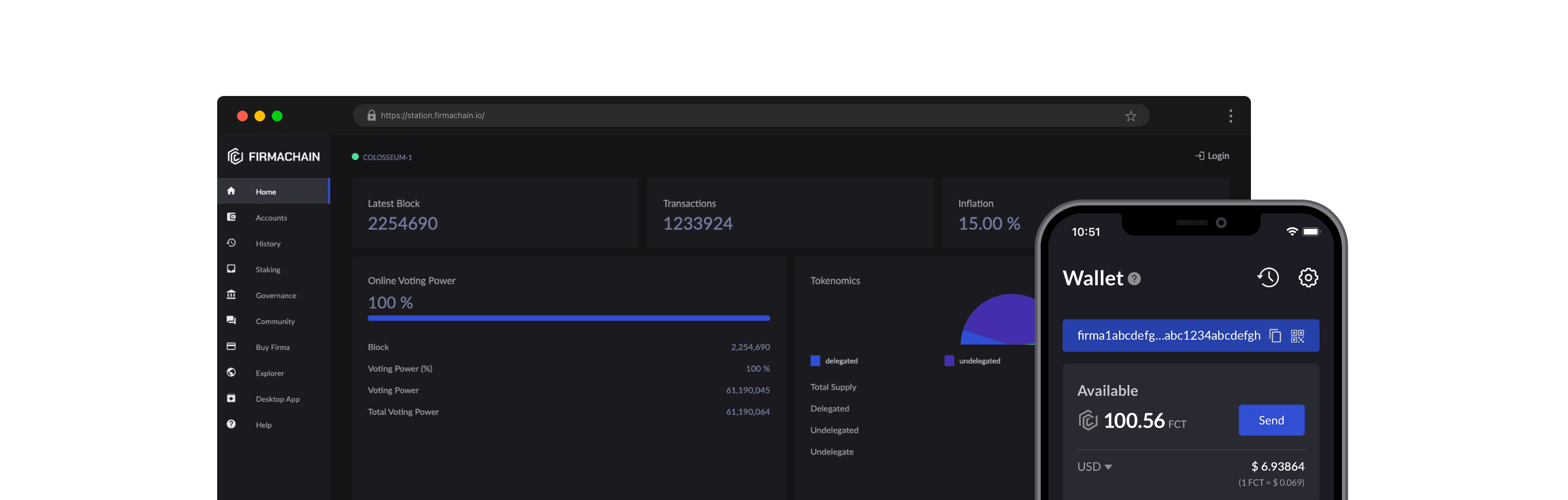1568x500 pixels.
Task: Open the Home menu item
Action: [x=273, y=191]
